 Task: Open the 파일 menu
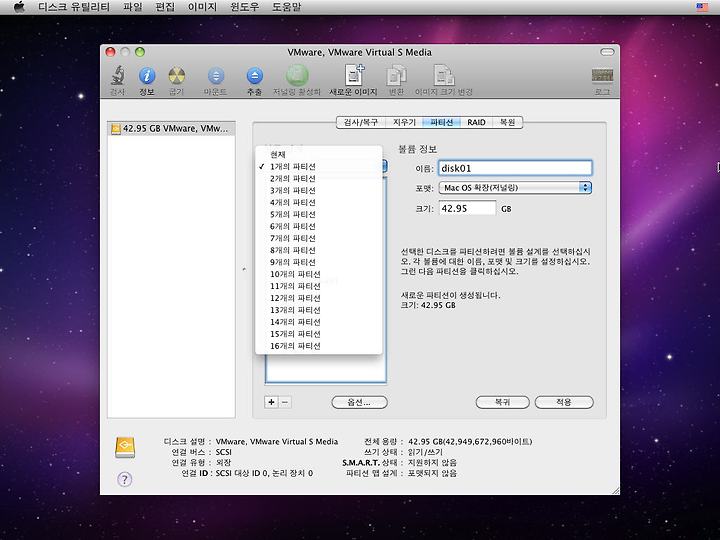coord(133,7)
